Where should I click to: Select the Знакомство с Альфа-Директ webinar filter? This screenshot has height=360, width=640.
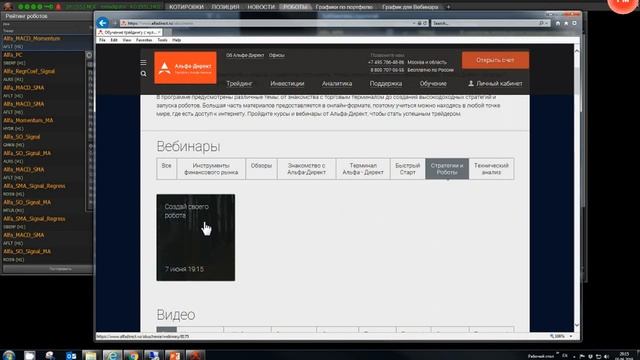coord(306,169)
